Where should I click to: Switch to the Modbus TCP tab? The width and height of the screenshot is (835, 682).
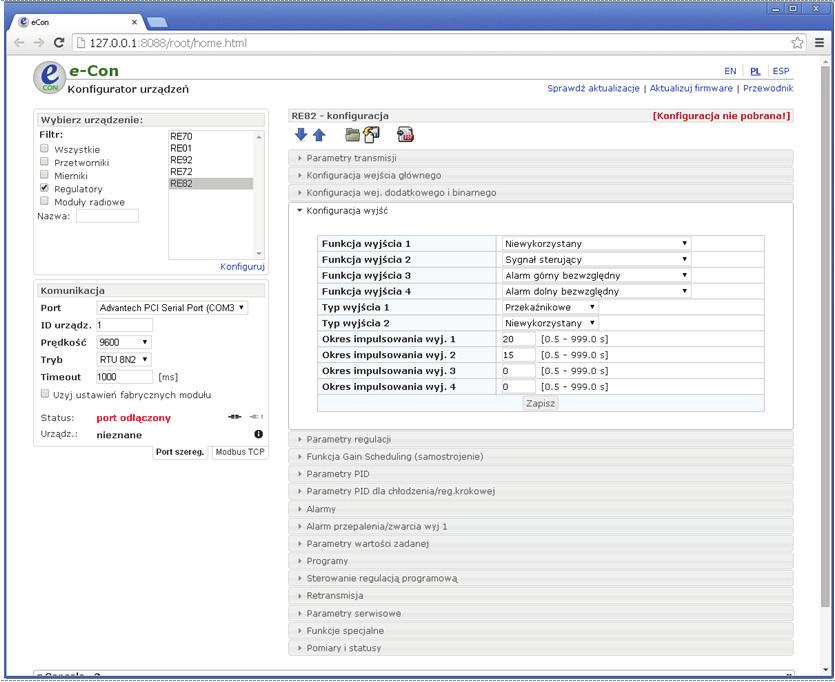point(240,452)
